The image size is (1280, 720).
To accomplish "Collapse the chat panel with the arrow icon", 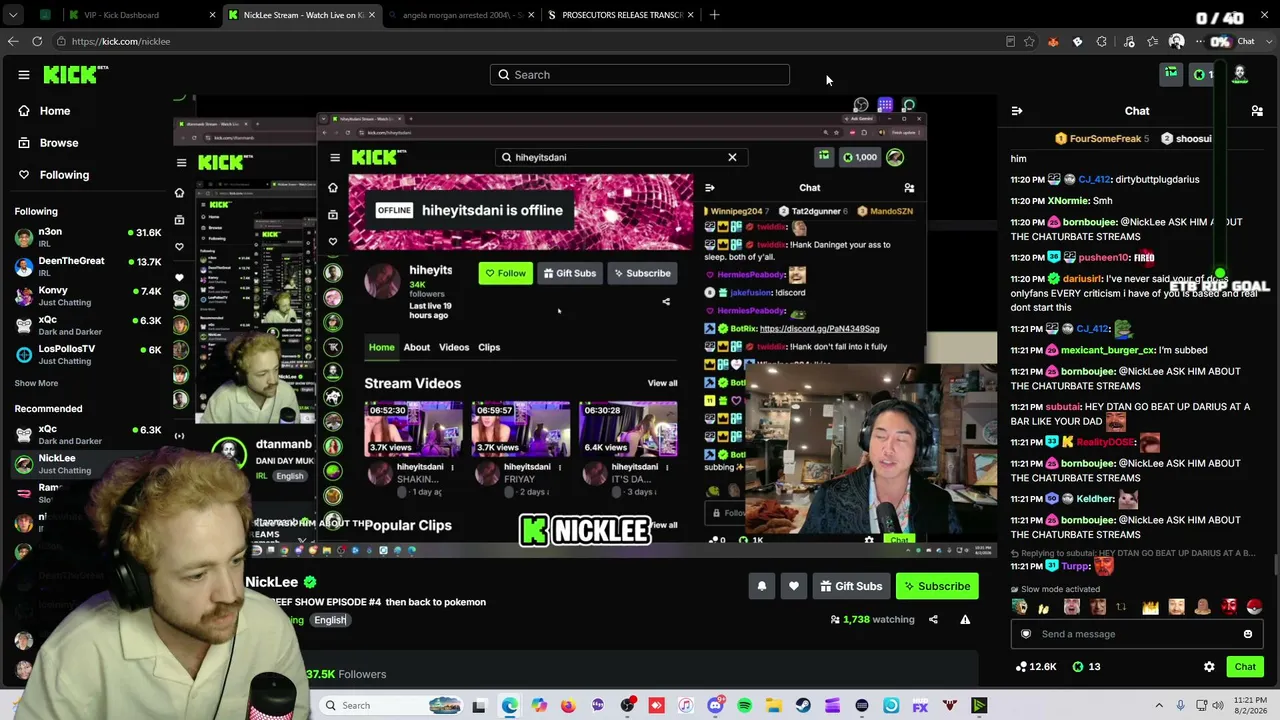I will pyautogui.click(x=1017, y=111).
